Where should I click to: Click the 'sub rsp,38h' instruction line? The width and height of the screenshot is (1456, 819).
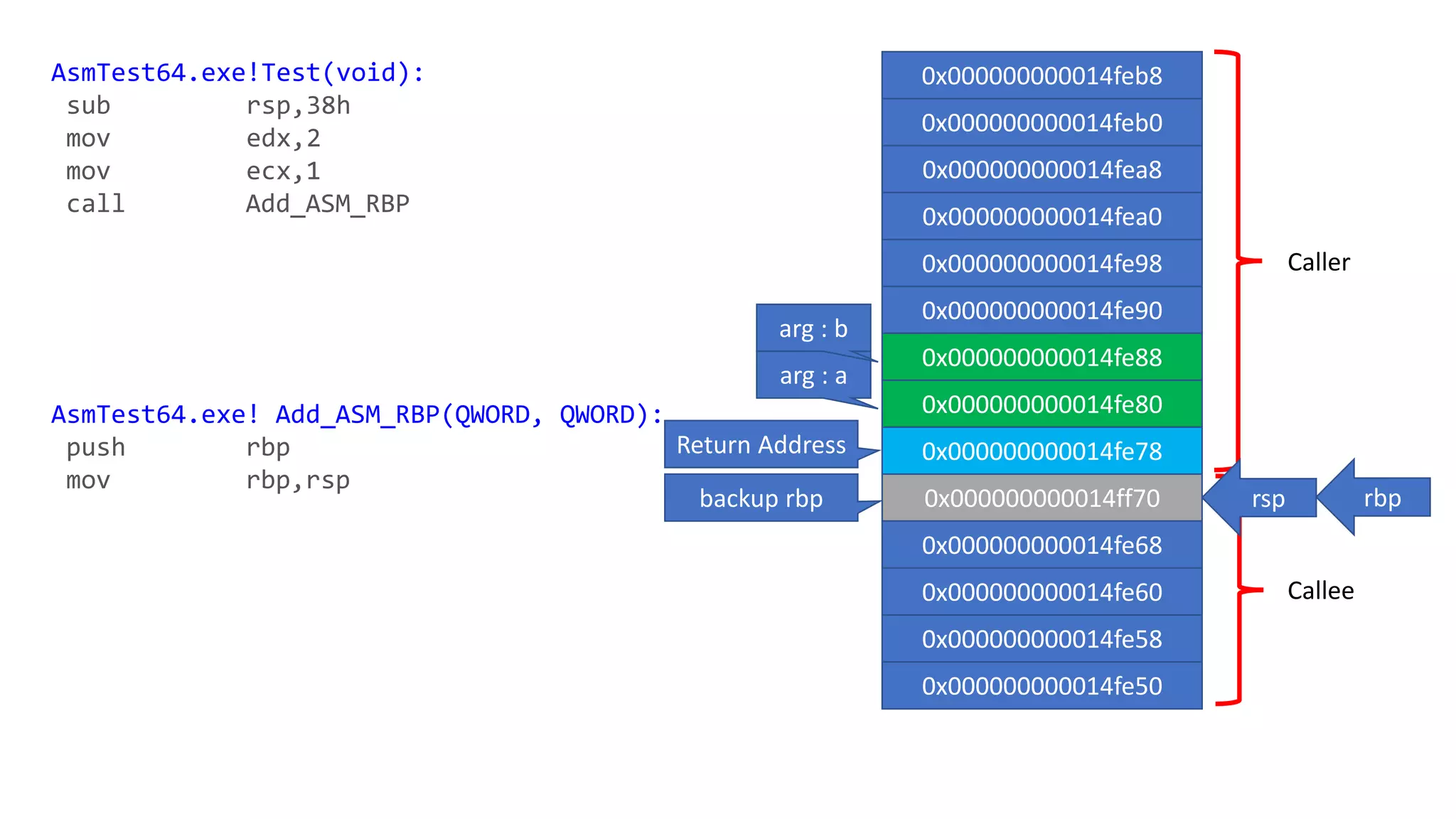208,106
